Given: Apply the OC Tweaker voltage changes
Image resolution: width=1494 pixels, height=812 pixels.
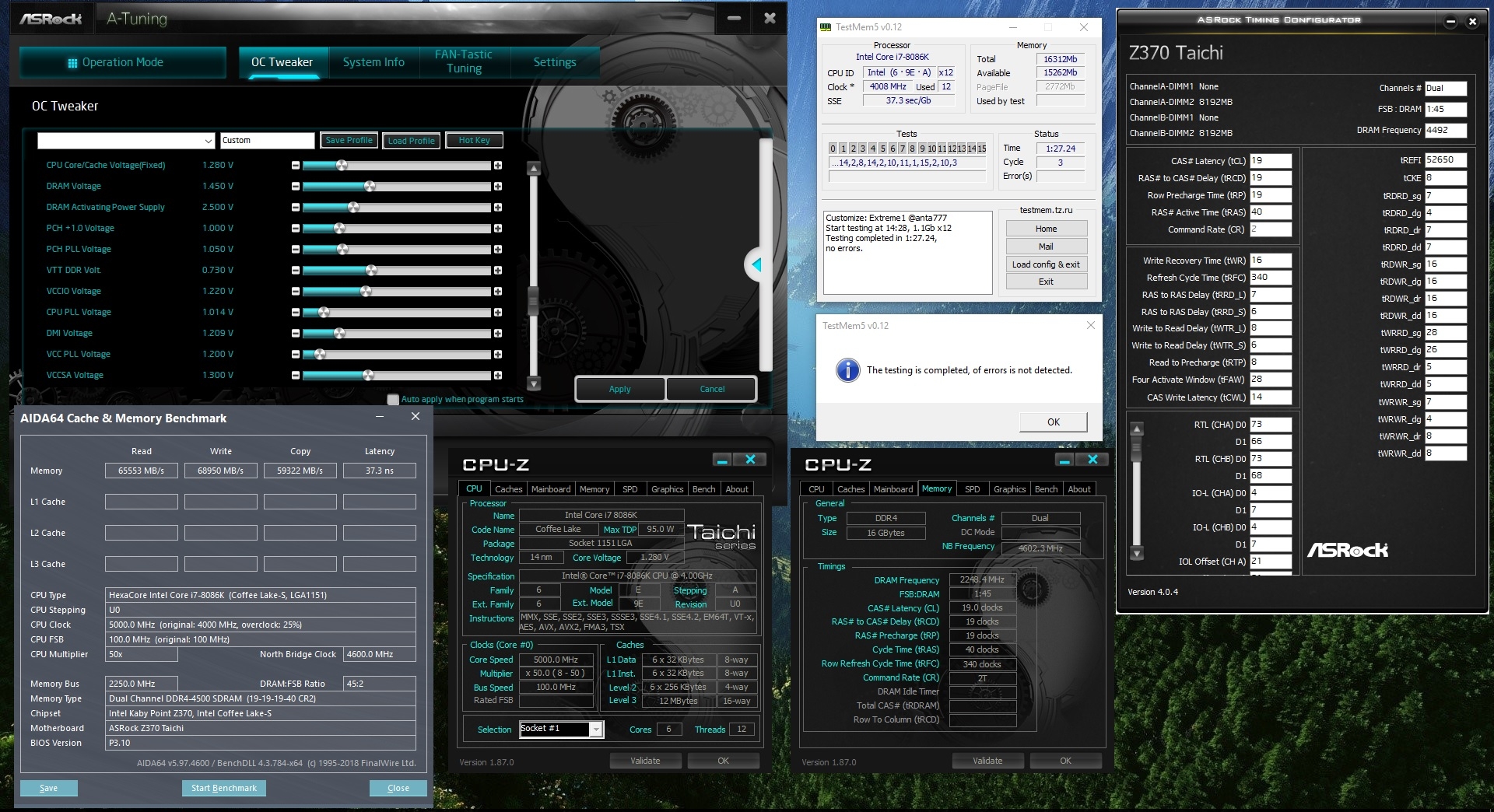Looking at the screenshot, I should [x=620, y=389].
